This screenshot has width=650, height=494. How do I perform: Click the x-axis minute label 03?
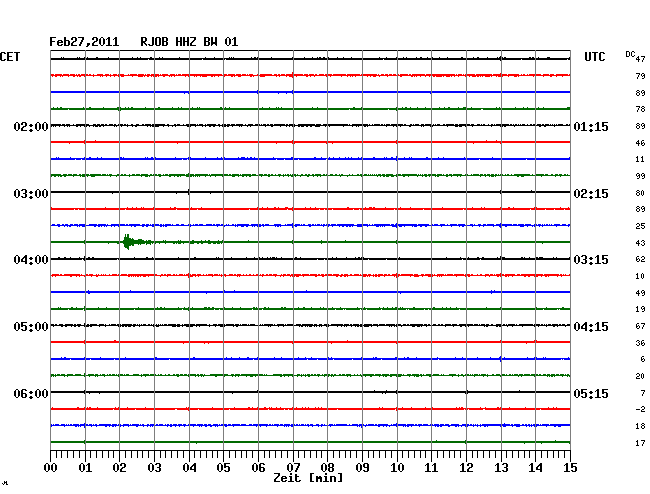[154, 468]
